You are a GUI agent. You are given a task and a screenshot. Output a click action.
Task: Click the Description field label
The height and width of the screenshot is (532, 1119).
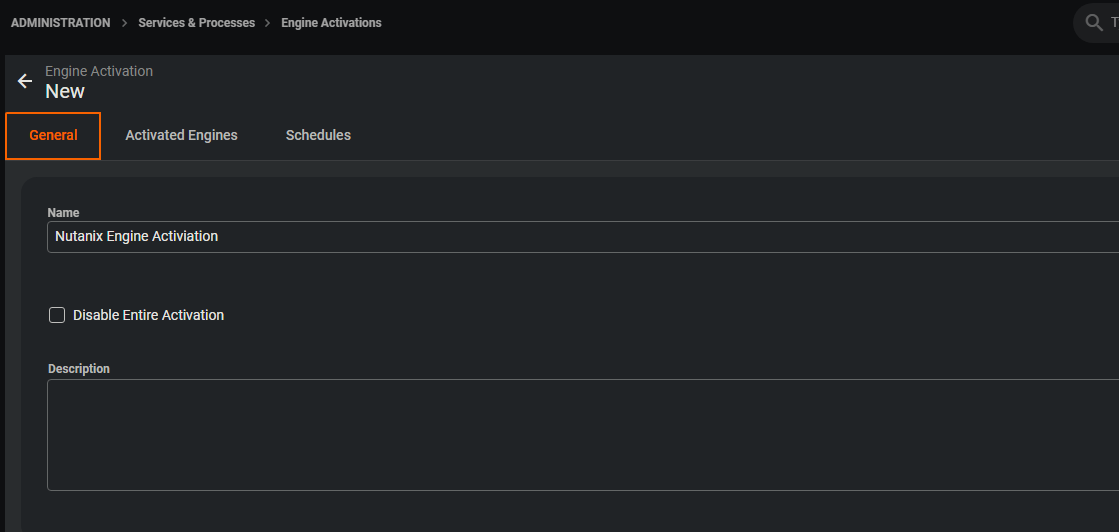79,369
